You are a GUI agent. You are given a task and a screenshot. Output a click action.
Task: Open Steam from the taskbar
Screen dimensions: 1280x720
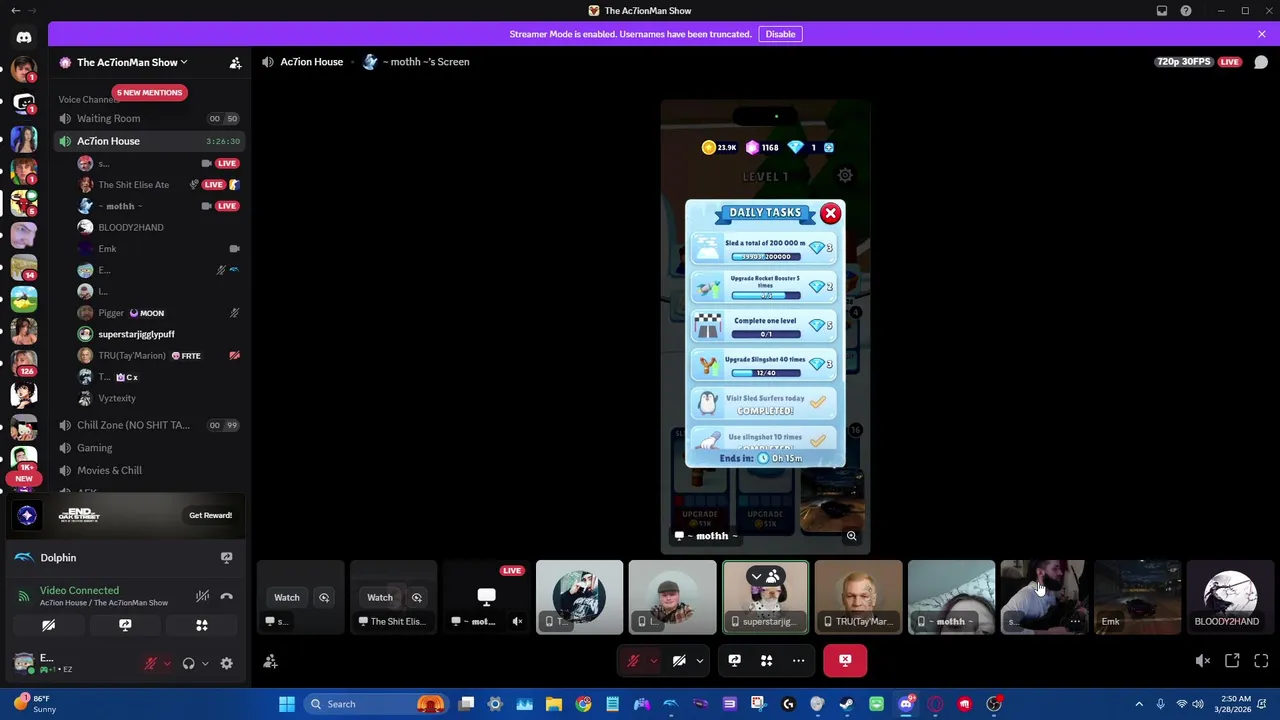click(846, 704)
